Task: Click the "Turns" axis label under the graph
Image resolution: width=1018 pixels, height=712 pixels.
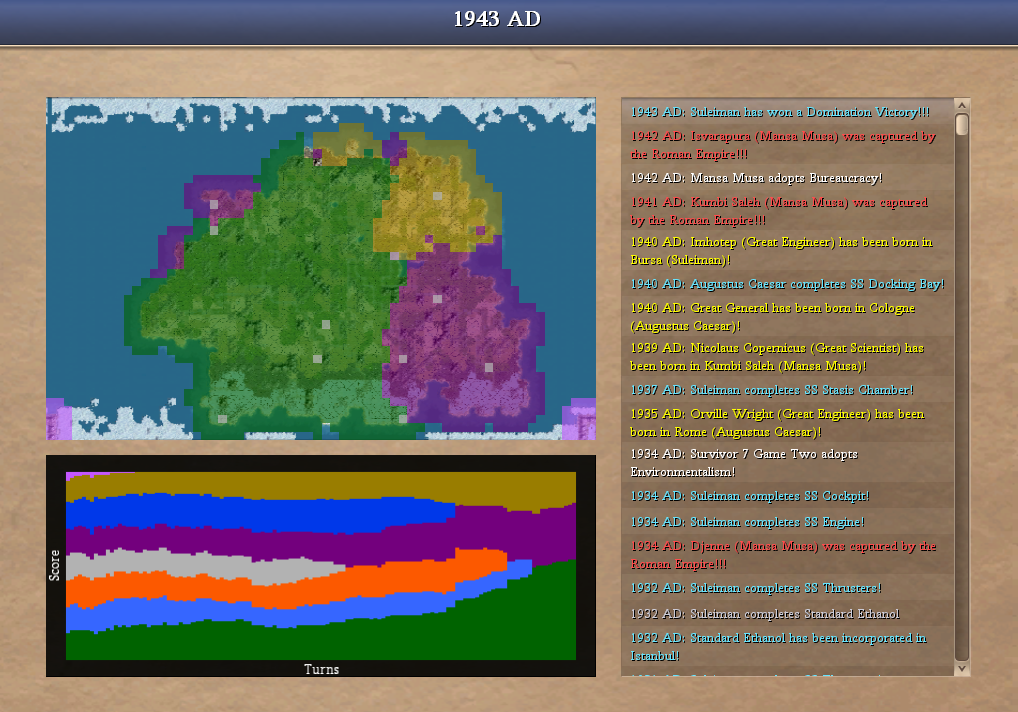Action: (321, 669)
